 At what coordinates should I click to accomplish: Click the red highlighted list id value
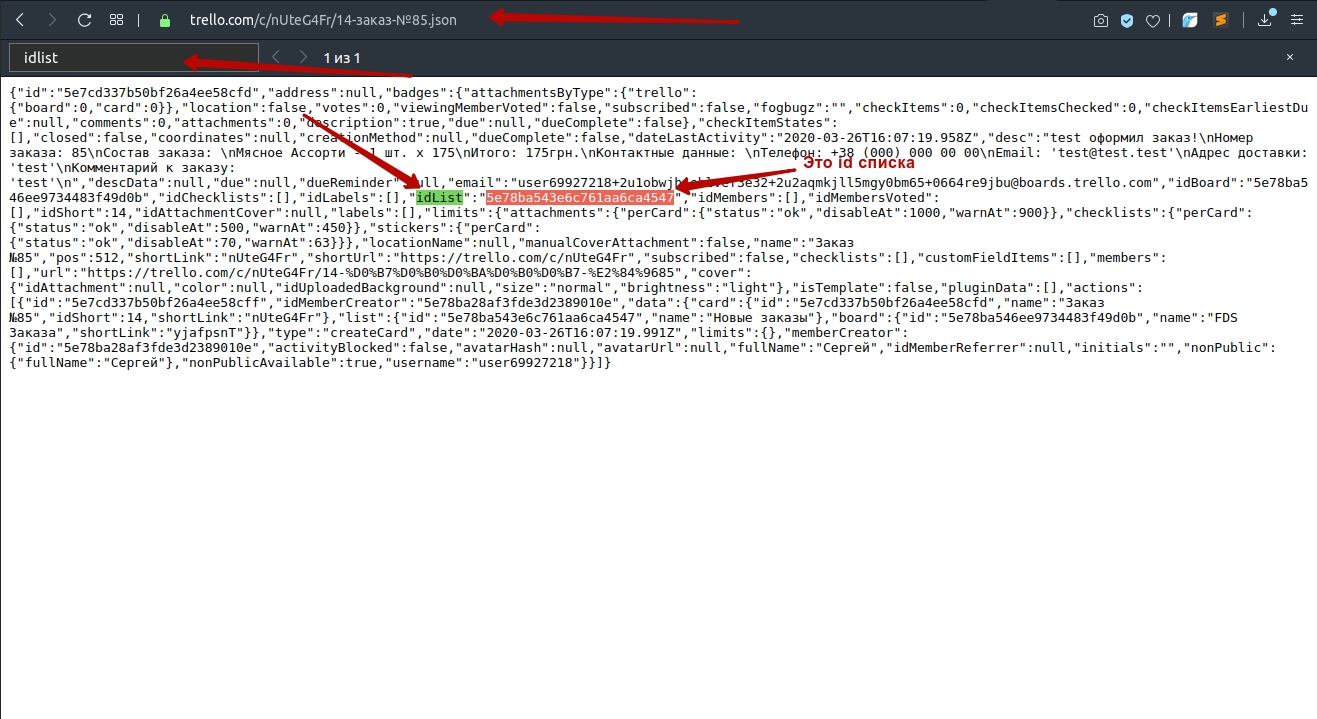click(580, 198)
